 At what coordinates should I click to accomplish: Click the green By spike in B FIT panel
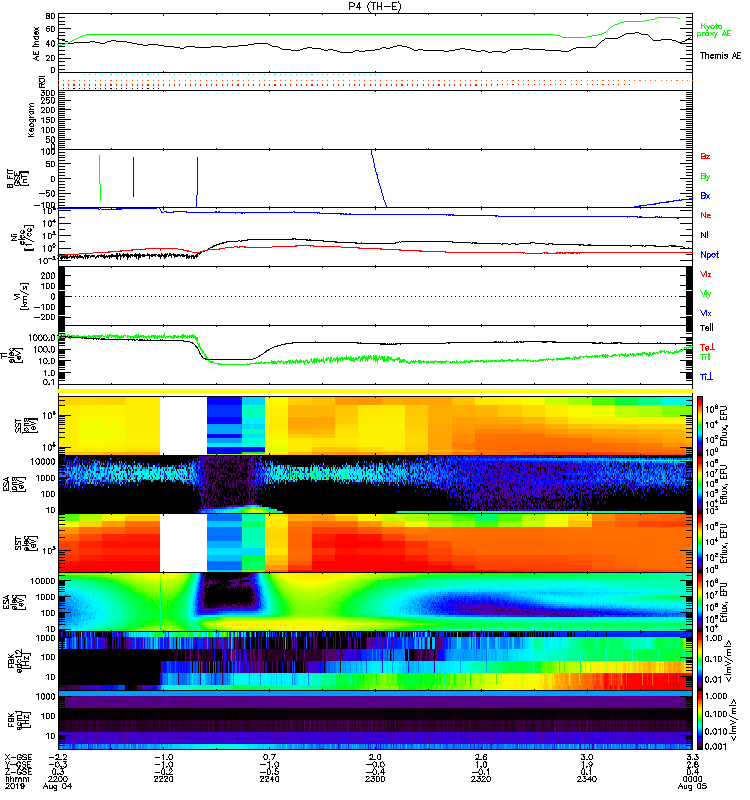100,178
